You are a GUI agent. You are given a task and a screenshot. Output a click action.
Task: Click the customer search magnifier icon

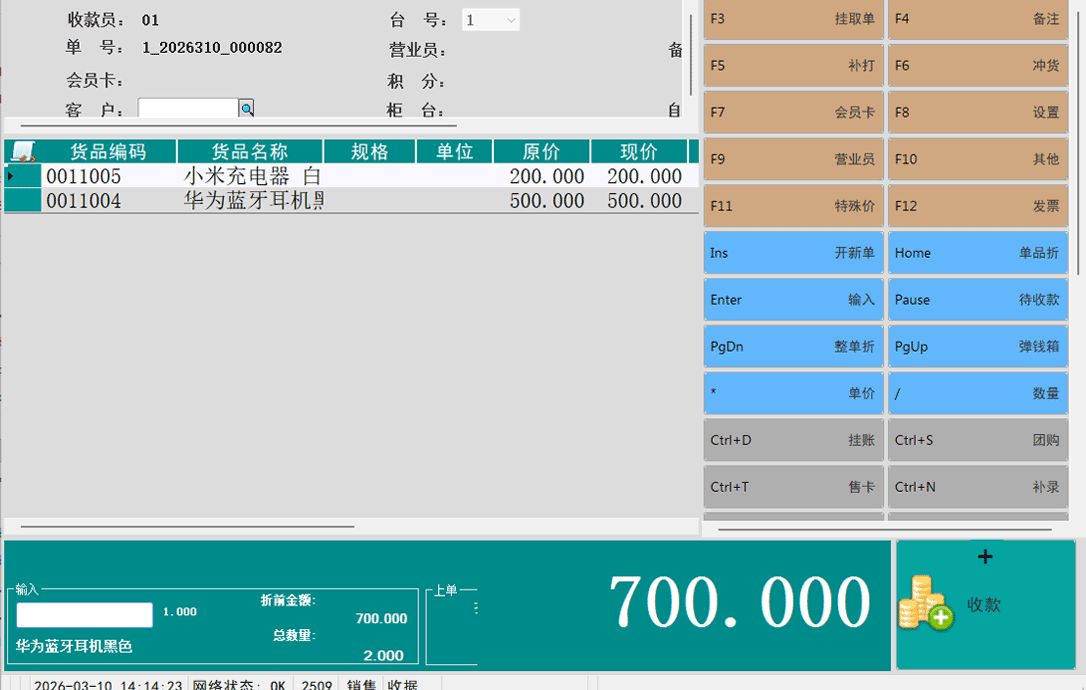[x=246, y=108]
